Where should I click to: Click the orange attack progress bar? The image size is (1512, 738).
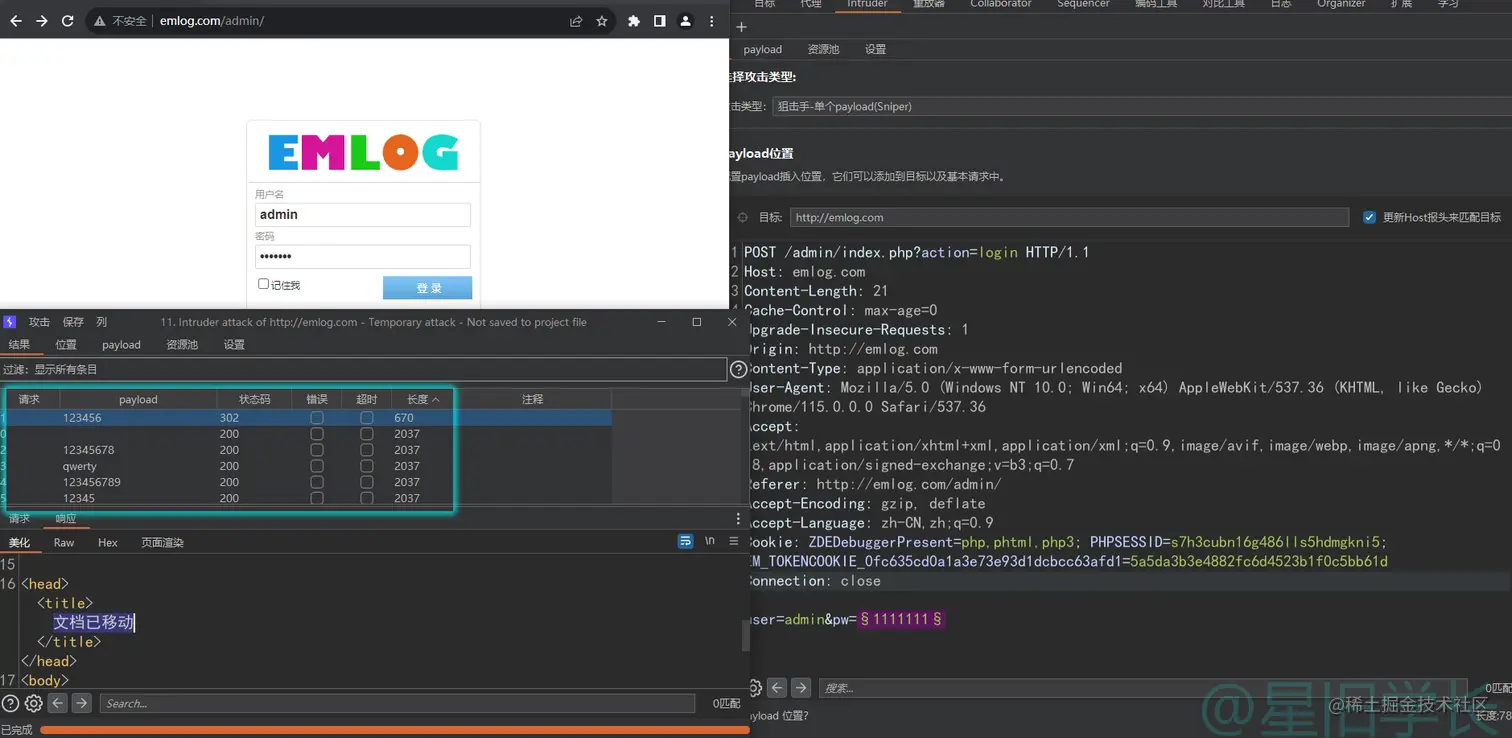point(394,730)
